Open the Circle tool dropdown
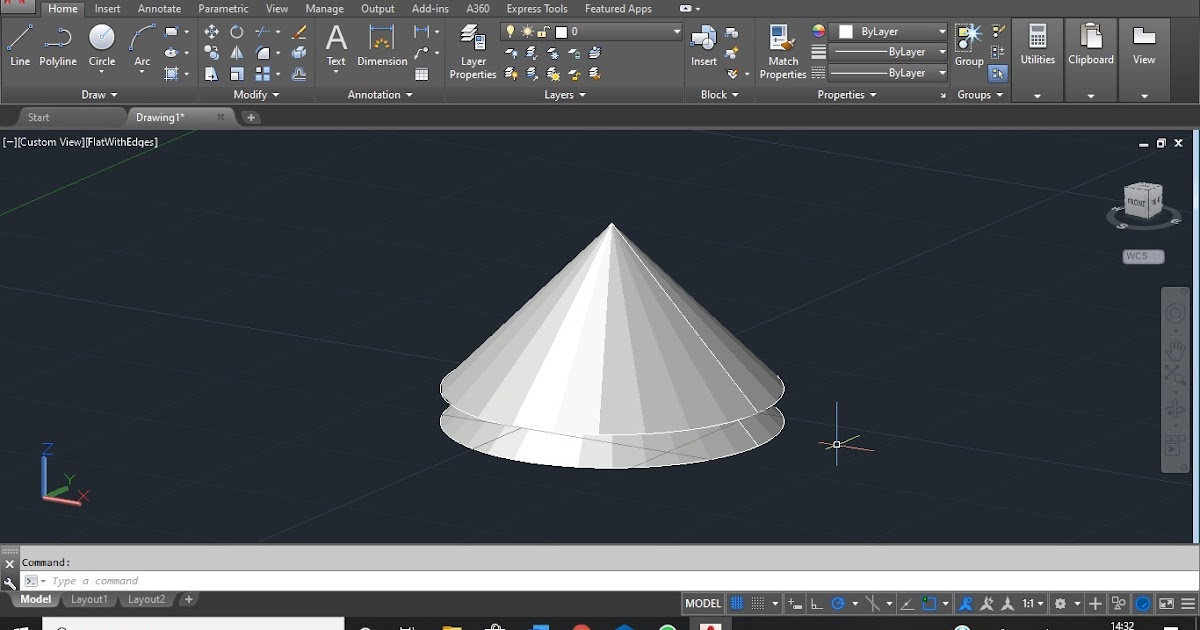This screenshot has width=1200, height=630. (x=101, y=71)
